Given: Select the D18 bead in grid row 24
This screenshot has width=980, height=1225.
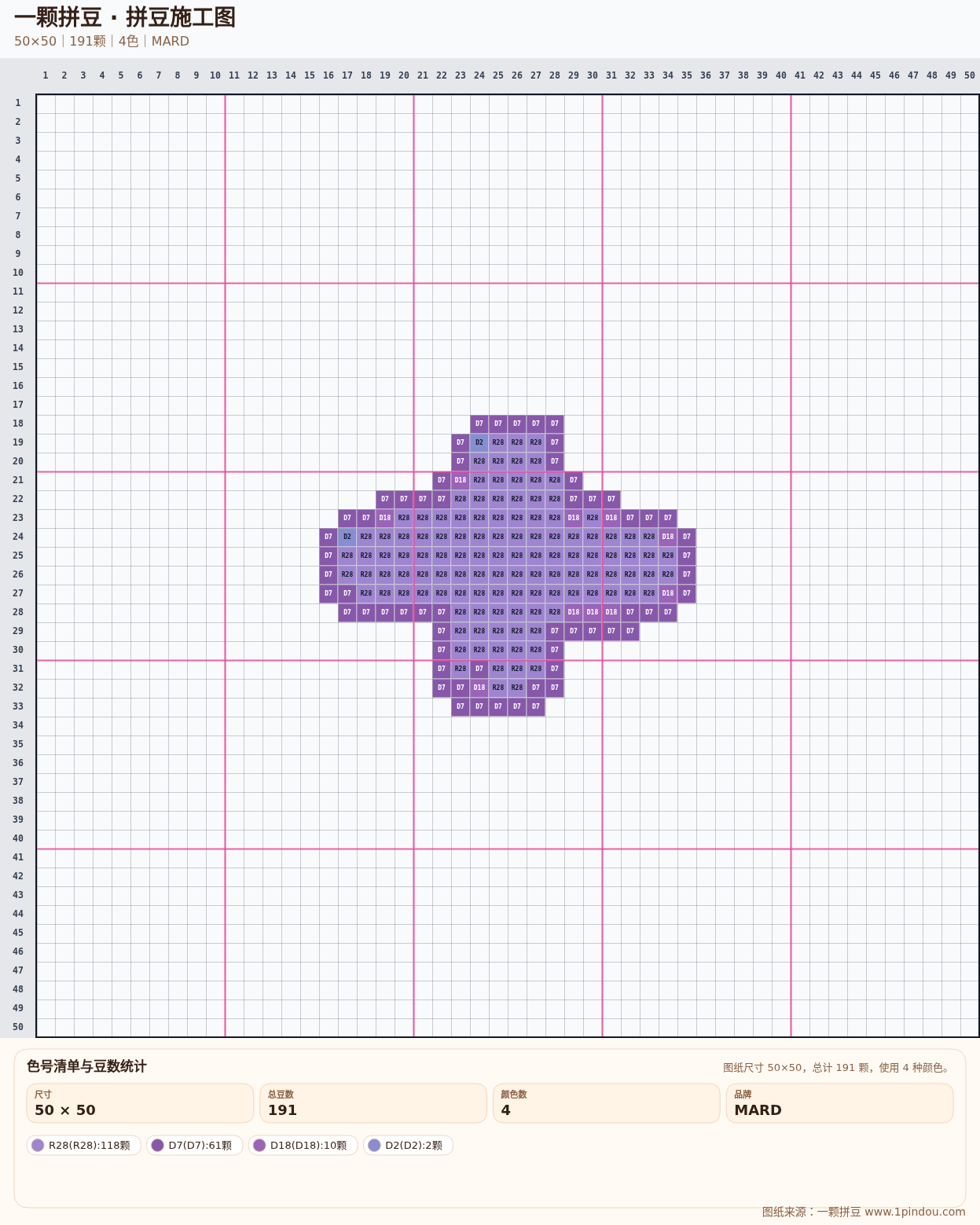Looking at the screenshot, I should point(668,537).
